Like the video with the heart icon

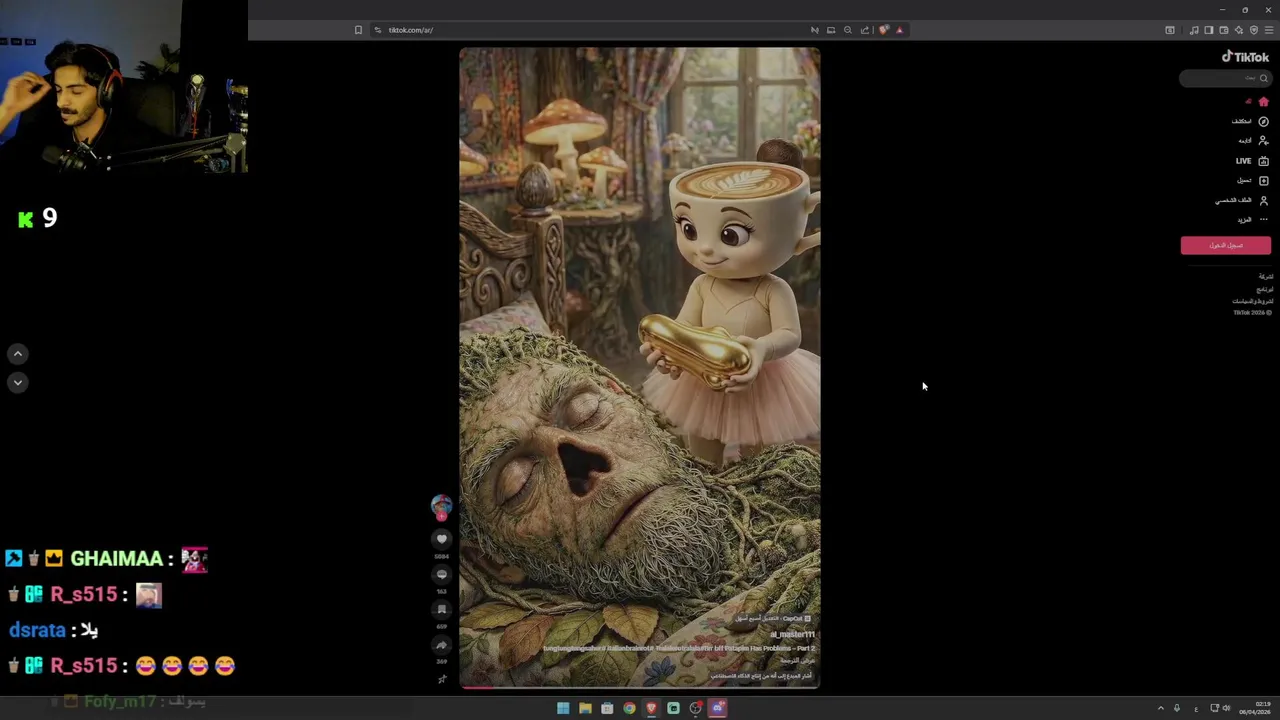coord(442,539)
